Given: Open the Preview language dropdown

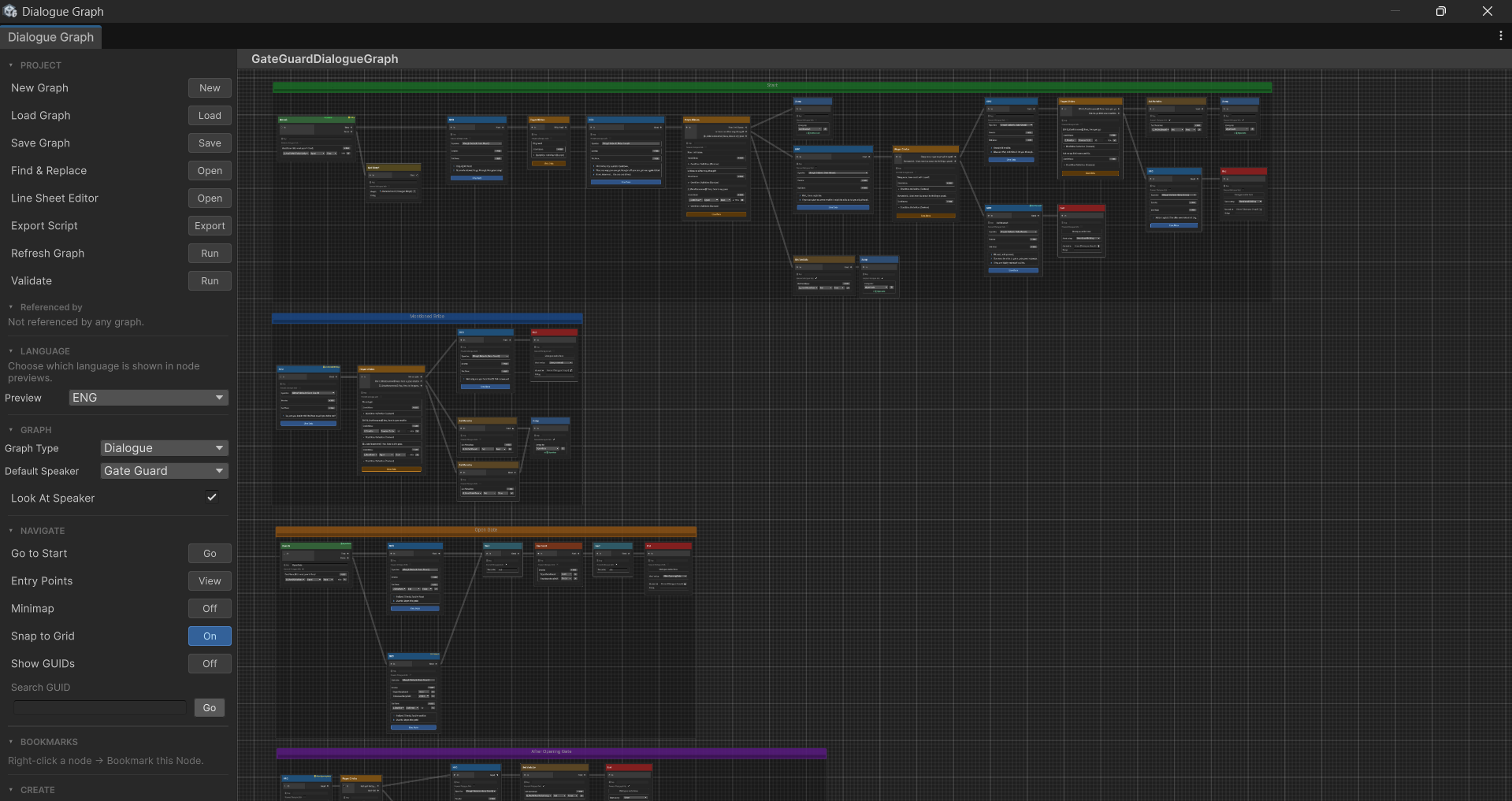Looking at the screenshot, I should point(149,398).
